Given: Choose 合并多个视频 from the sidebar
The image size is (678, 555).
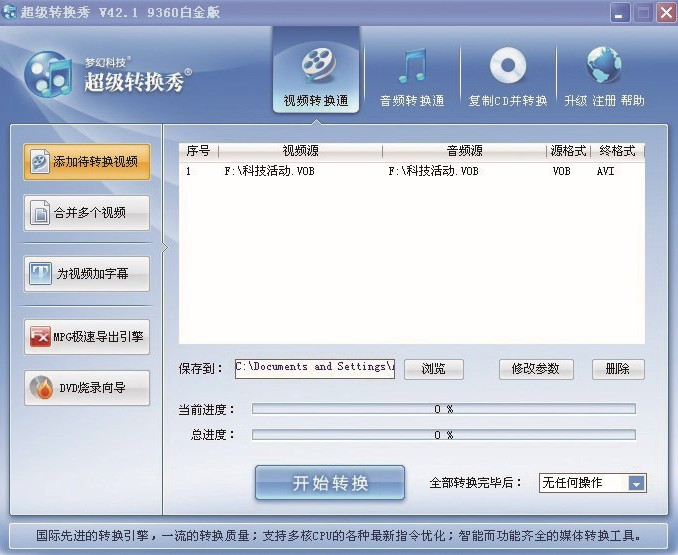Looking at the screenshot, I should (87, 213).
